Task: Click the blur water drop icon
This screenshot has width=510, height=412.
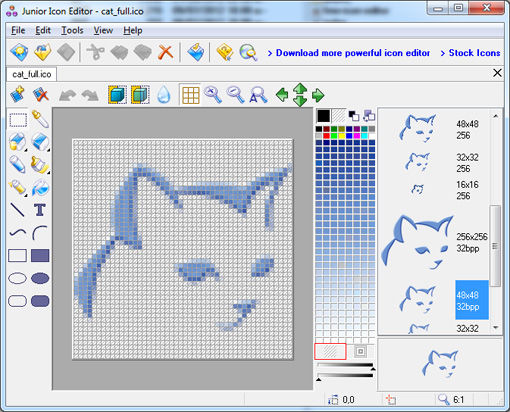Action: 164,95
